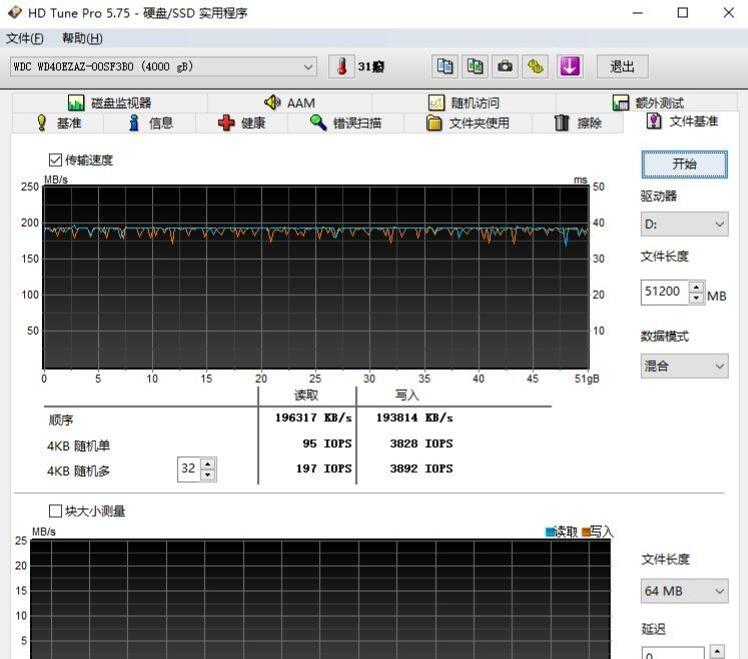Viewport: 748px width, 659px height.
Task: Increase the 延迟 value spinner
Action: point(717,651)
